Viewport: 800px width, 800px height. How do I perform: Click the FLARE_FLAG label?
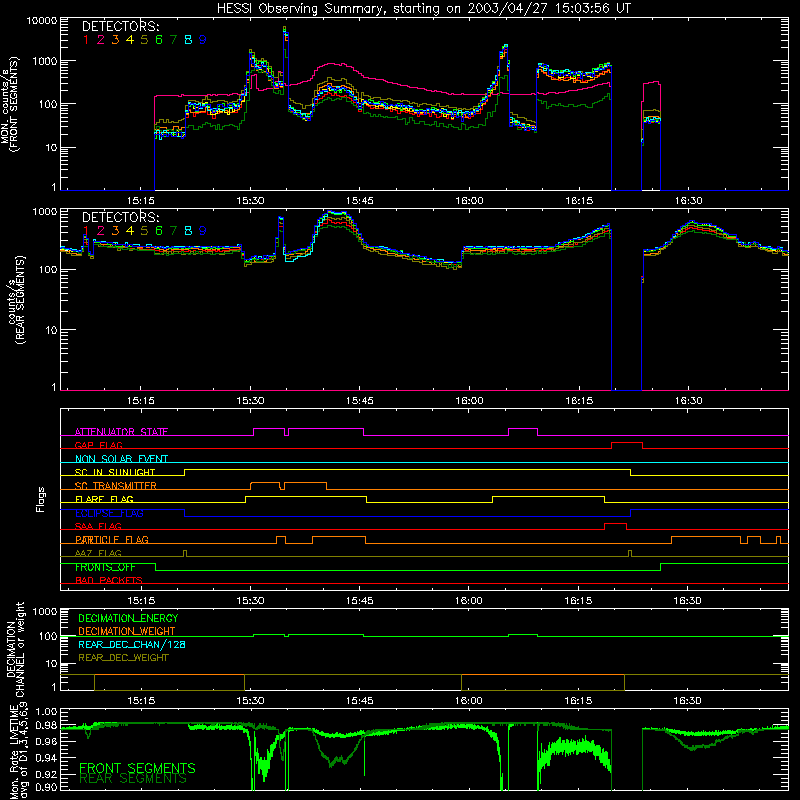tap(104, 499)
